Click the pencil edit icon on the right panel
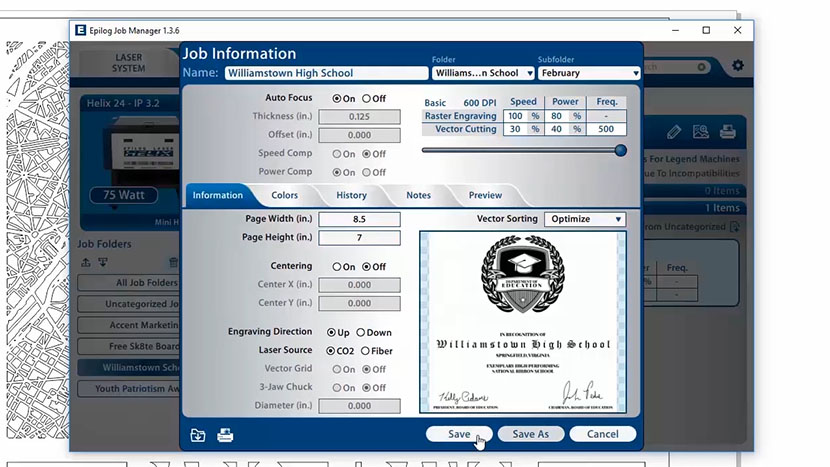This screenshot has height=467, width=830. pos(675,132)
